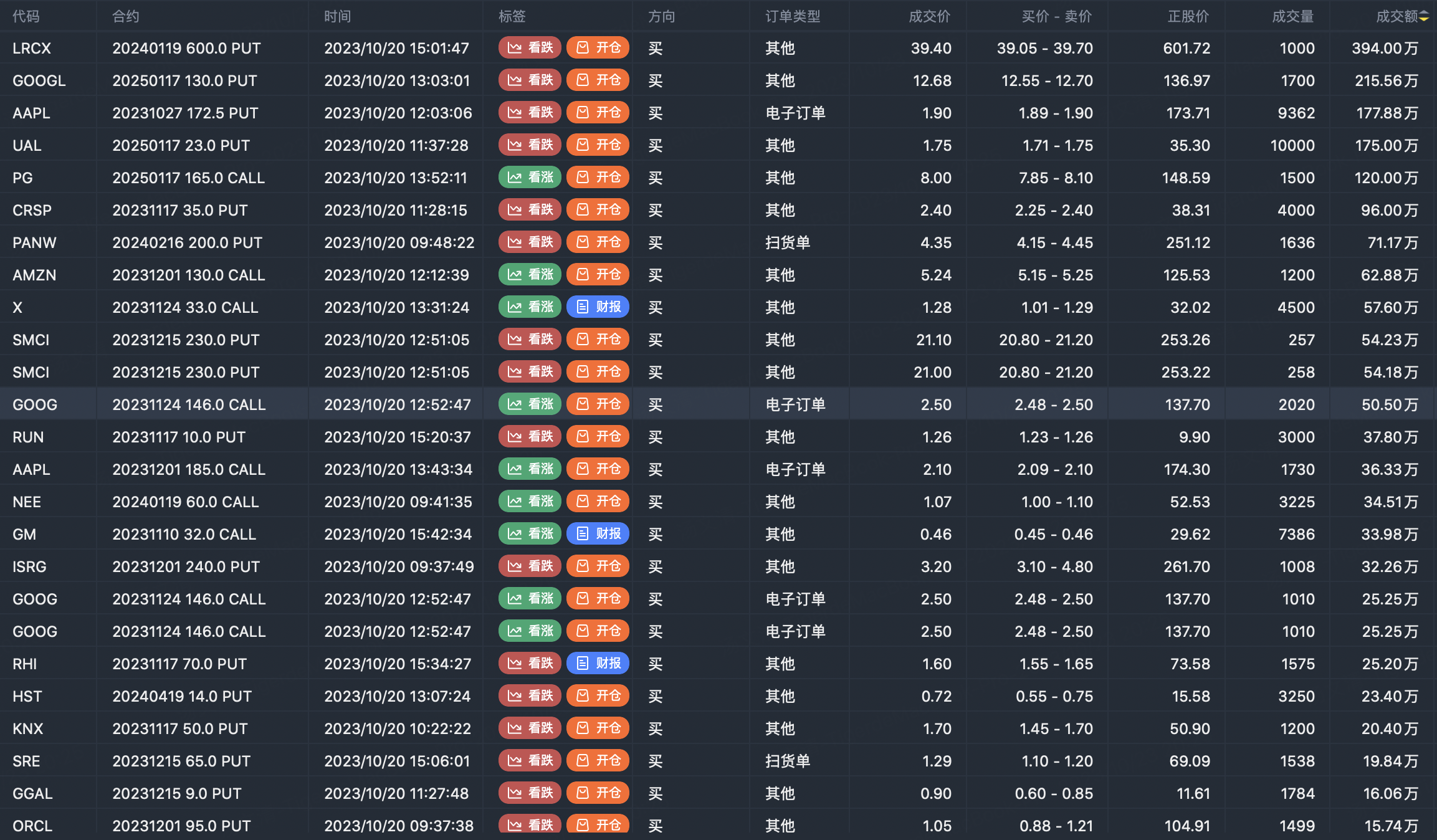This screenshot has height=840, width=1437.
Task: Click the 开仓 tag in ORCL row
Action: point(598,824)
